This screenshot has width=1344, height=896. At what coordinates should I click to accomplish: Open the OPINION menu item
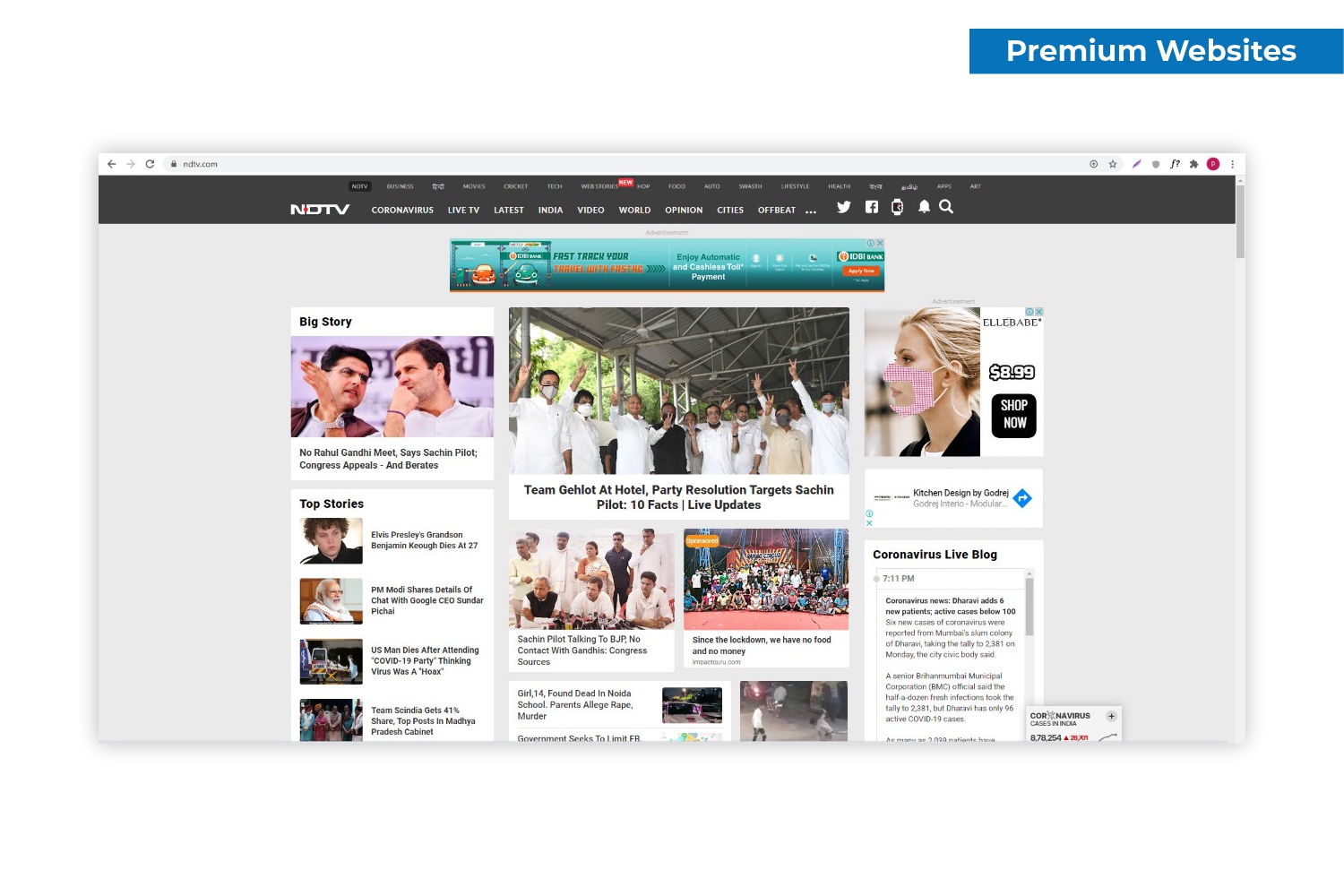(x=684, y=211)
